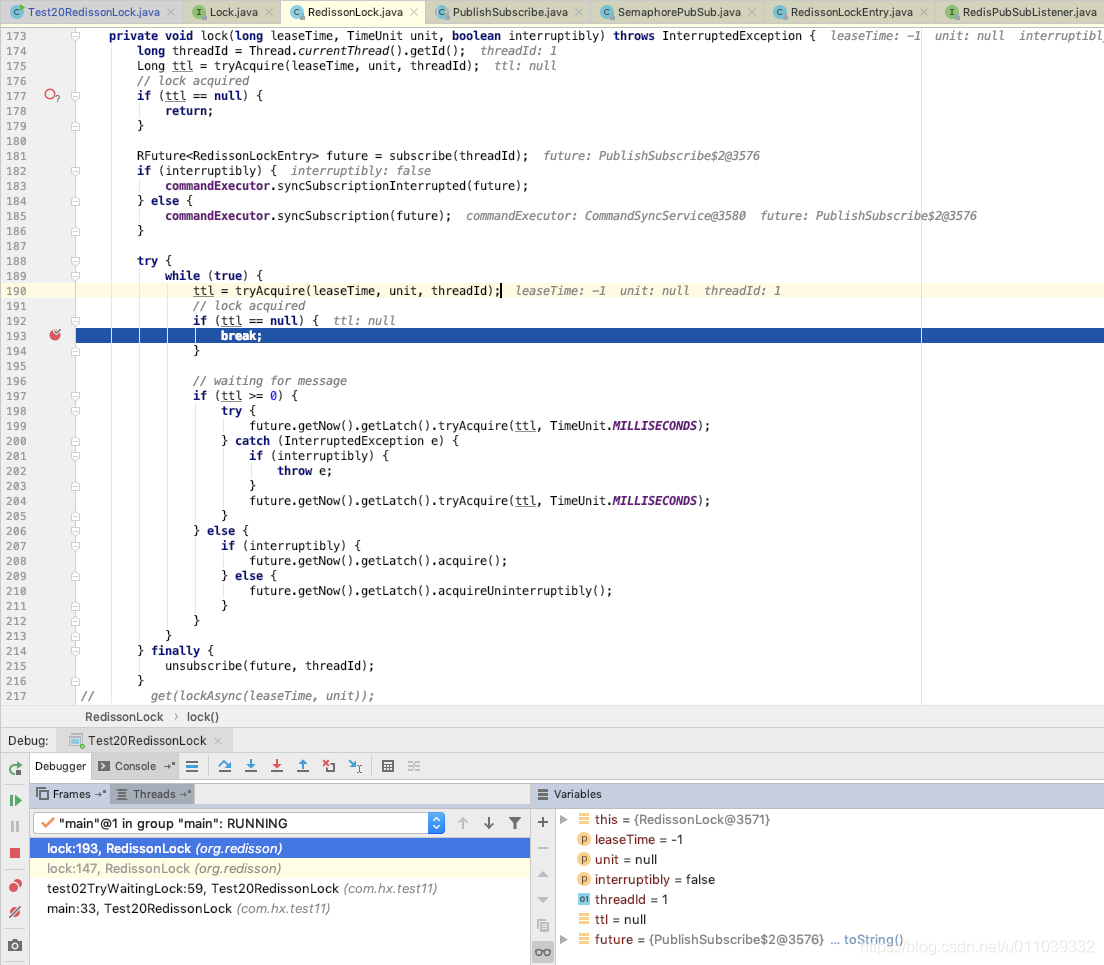The width and height of the screenshot is (1104, 965).
Task: Switch to the Console tab
Action: [x=135, y=767]
